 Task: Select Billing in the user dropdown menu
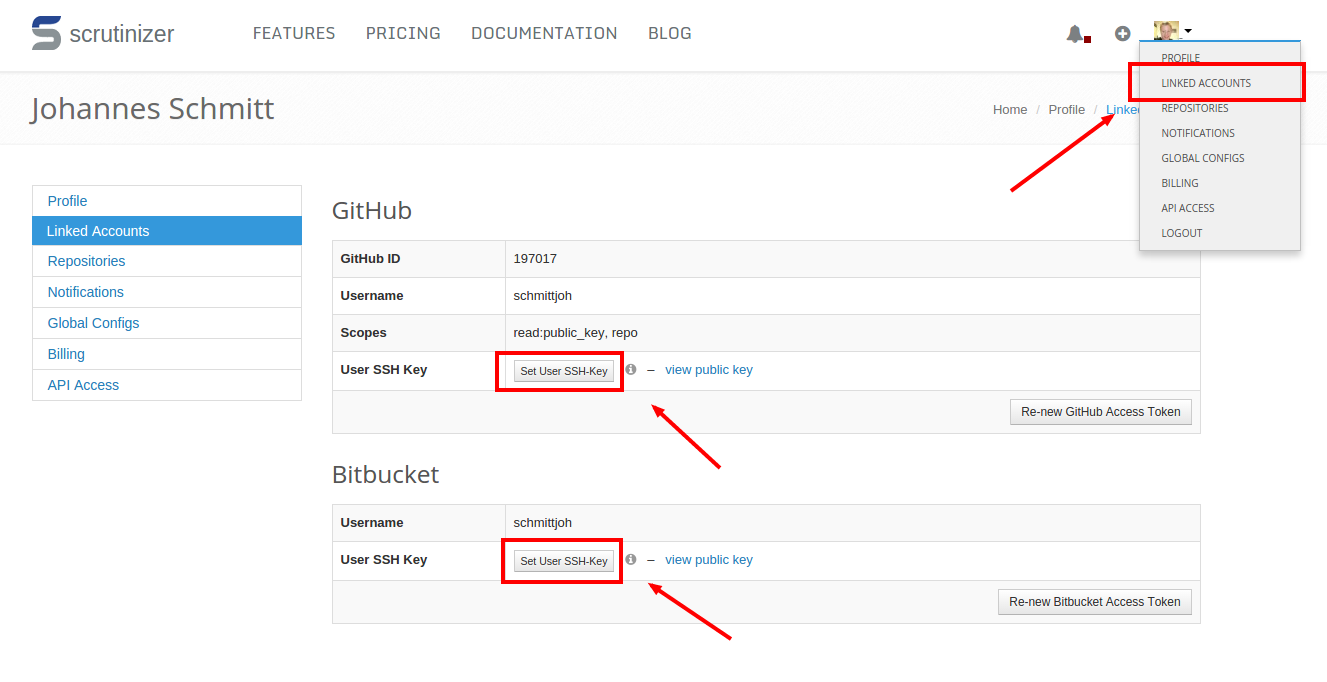(1220, 183)
